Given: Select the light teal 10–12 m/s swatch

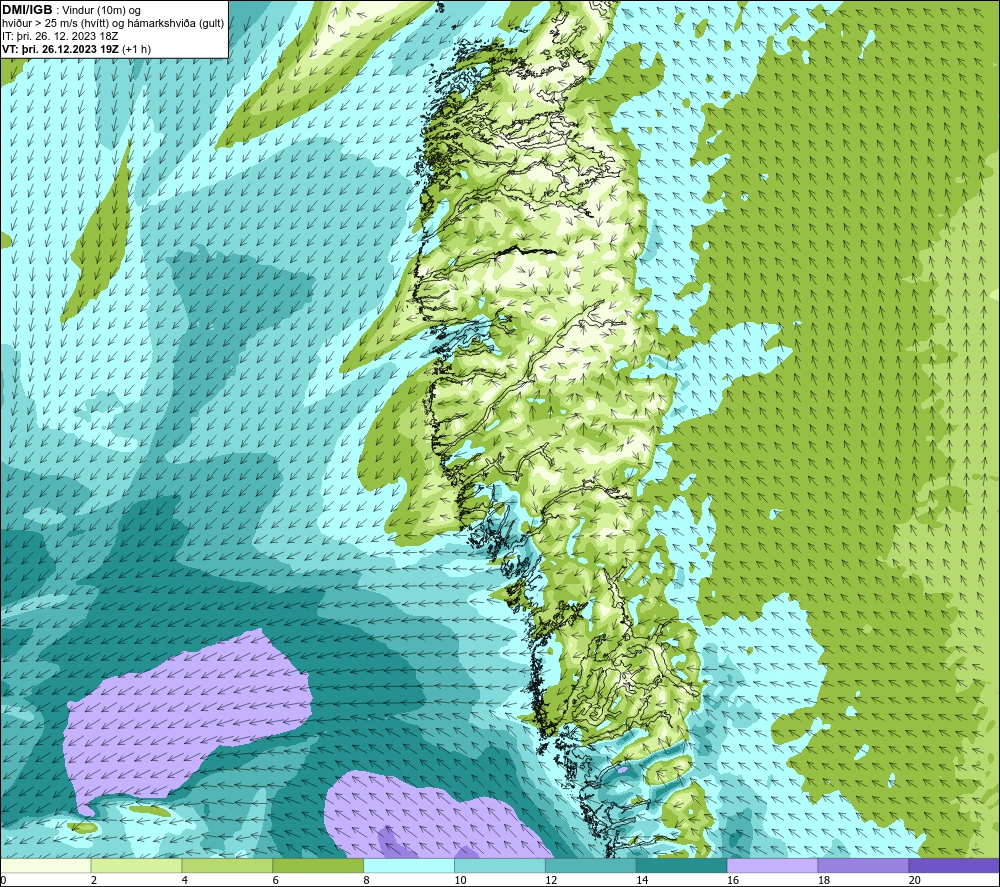Looking at the screenshot, I should click(500, 865).
